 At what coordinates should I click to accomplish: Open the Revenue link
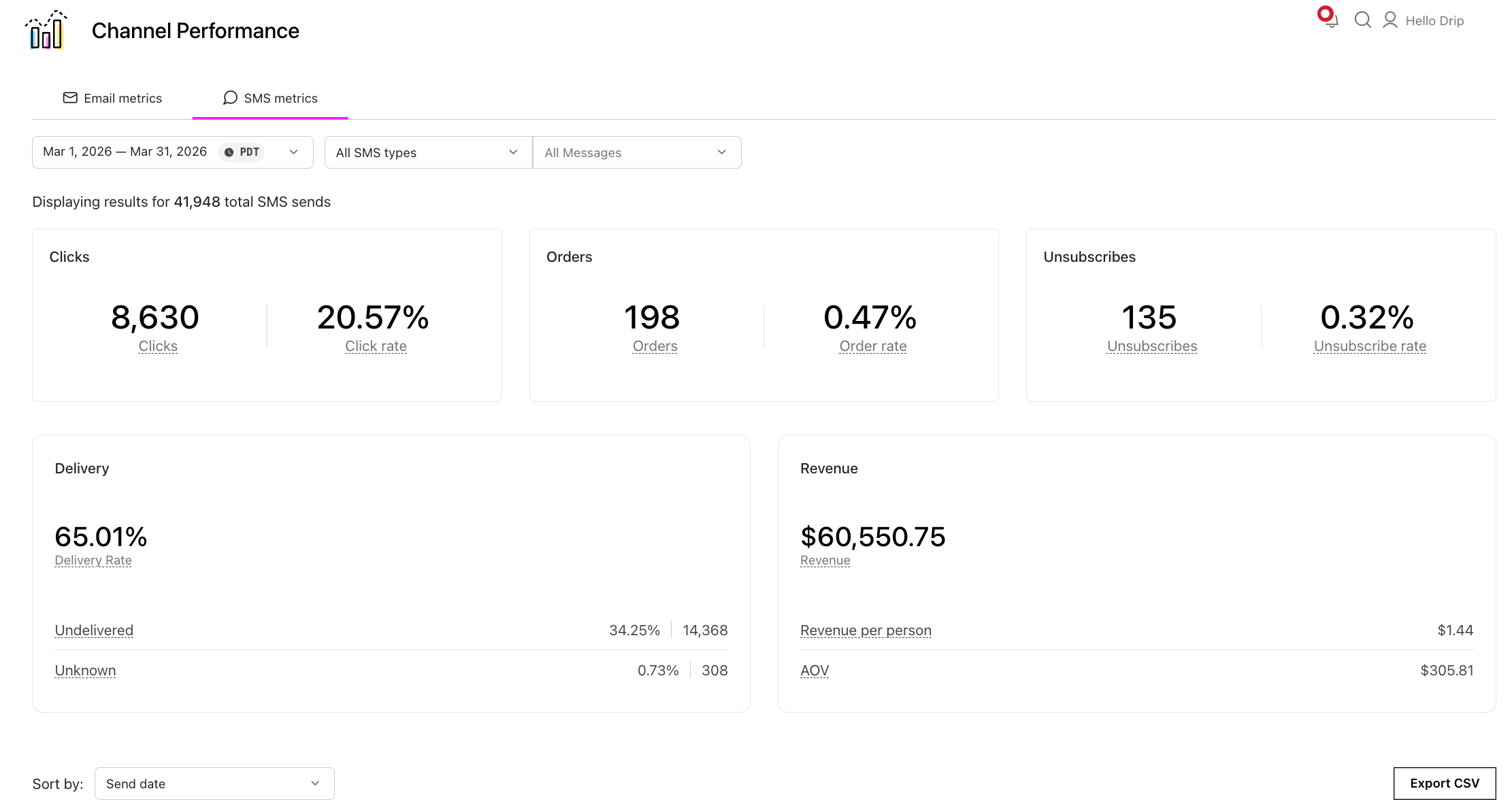[825, 560]
